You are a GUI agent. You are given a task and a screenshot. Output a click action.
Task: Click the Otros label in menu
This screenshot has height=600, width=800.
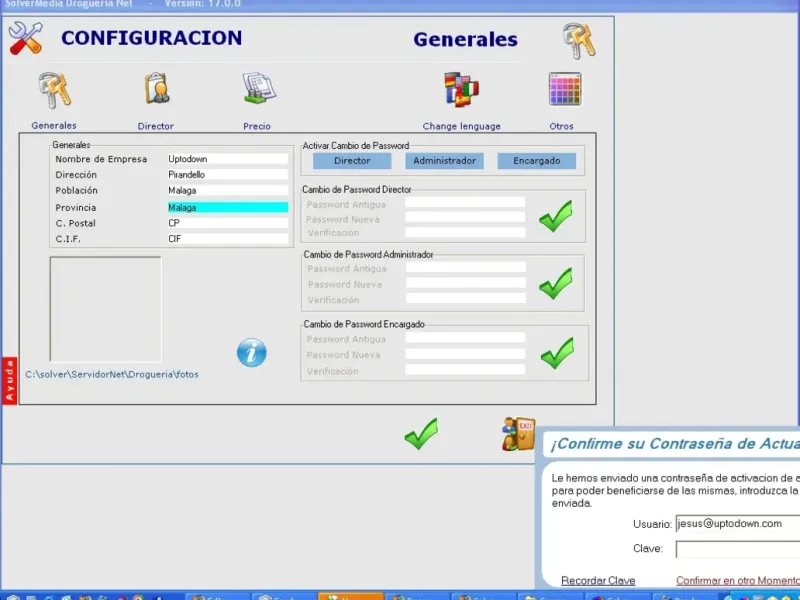[x=561, y=126]
